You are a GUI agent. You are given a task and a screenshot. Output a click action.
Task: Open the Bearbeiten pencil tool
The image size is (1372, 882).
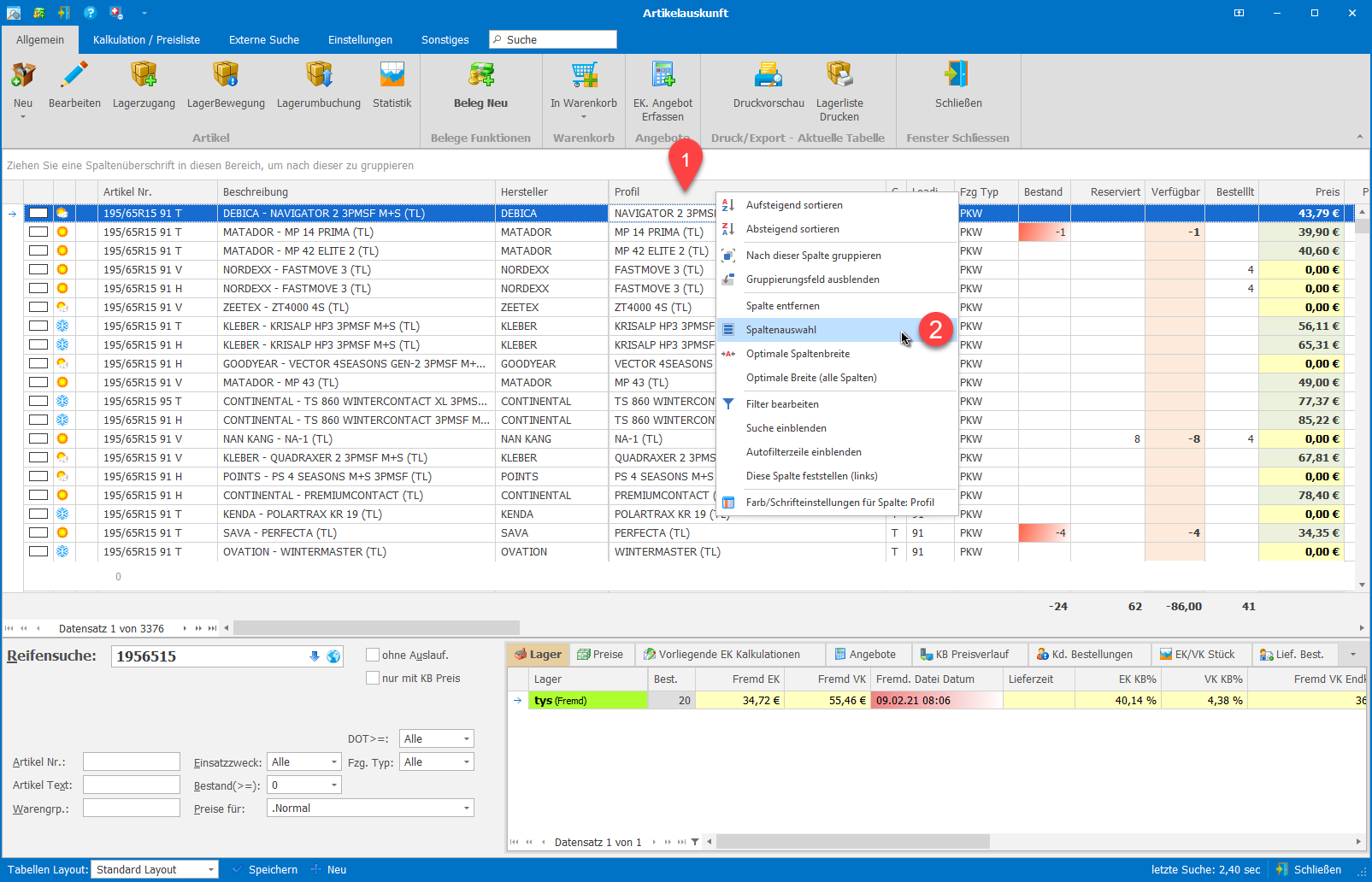74,75
